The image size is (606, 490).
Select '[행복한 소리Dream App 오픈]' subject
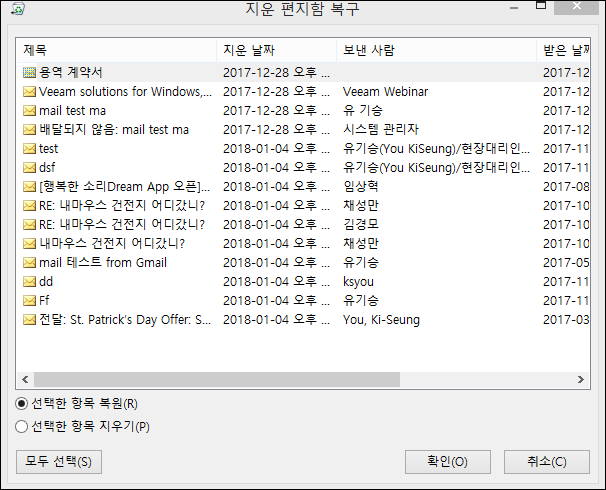124,187
